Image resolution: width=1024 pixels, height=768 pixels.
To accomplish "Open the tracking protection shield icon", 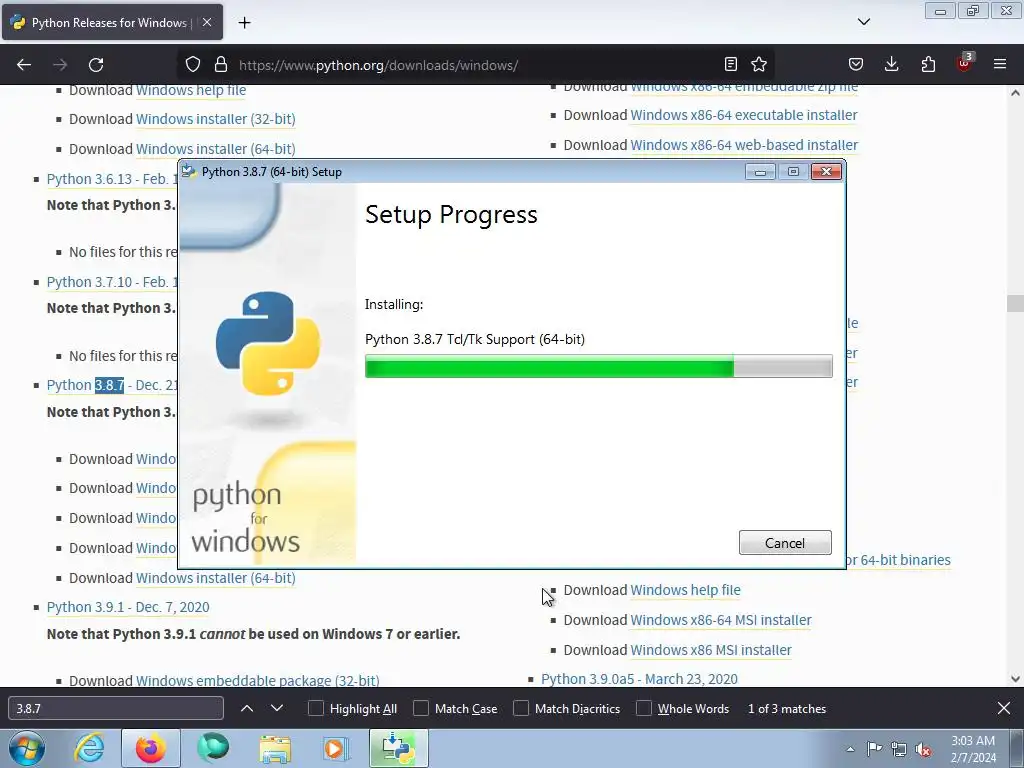I will pyautogui.click(x=193, y=65).
